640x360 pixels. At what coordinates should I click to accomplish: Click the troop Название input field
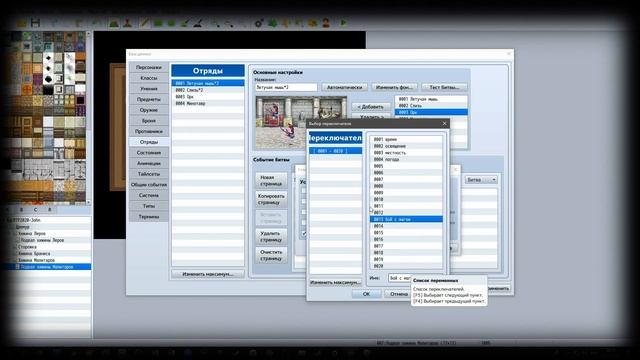[286, 87]
